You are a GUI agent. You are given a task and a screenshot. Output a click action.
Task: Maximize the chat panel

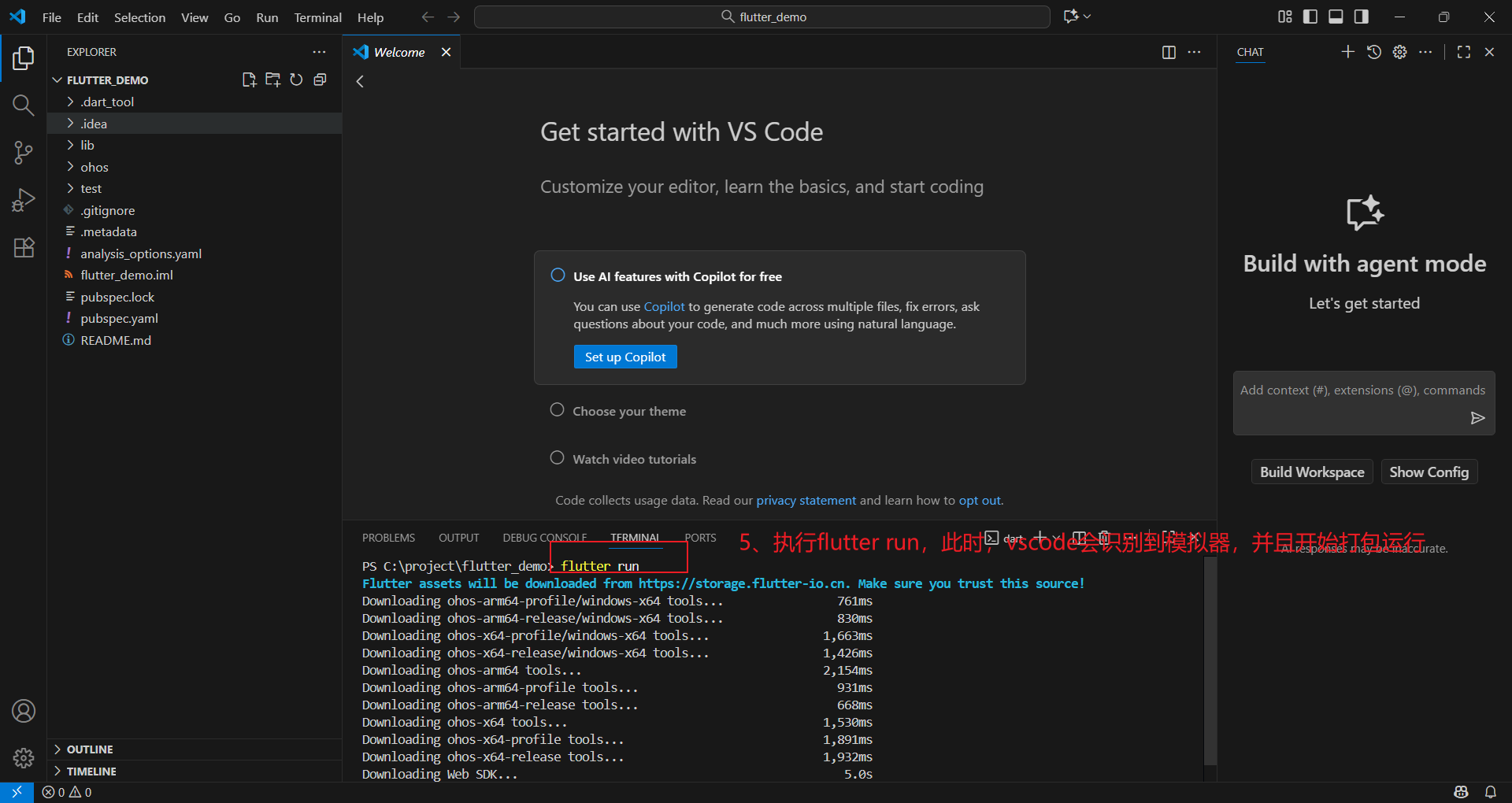tap(1464, 52)
